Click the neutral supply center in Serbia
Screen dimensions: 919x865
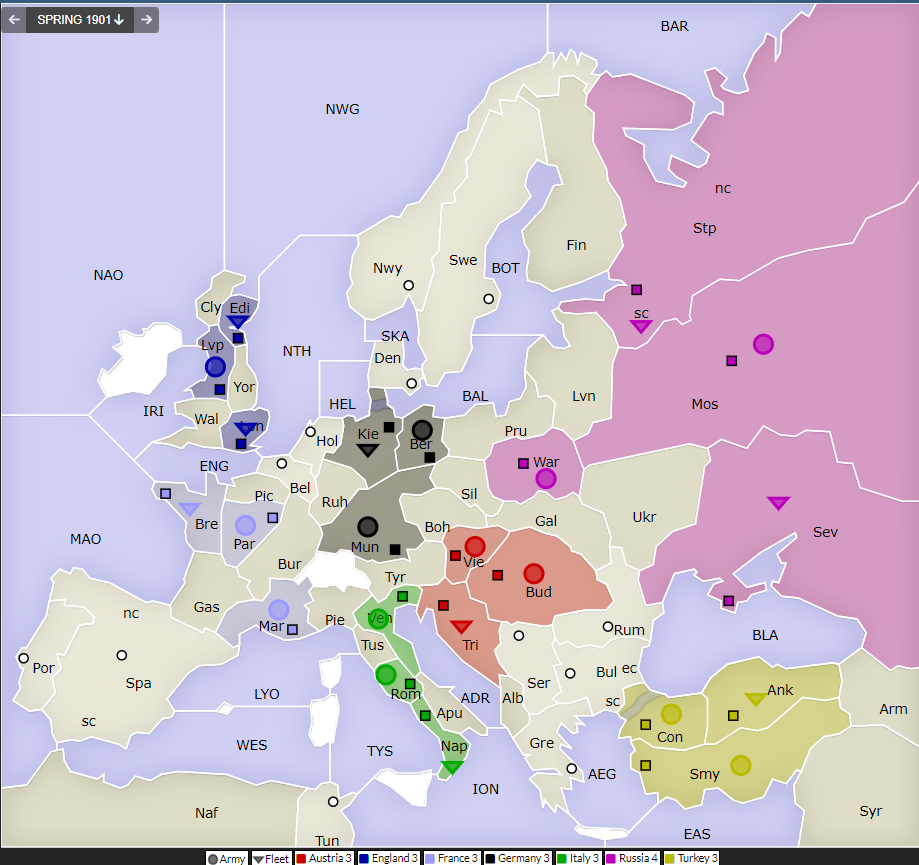(x=519, y=636)
